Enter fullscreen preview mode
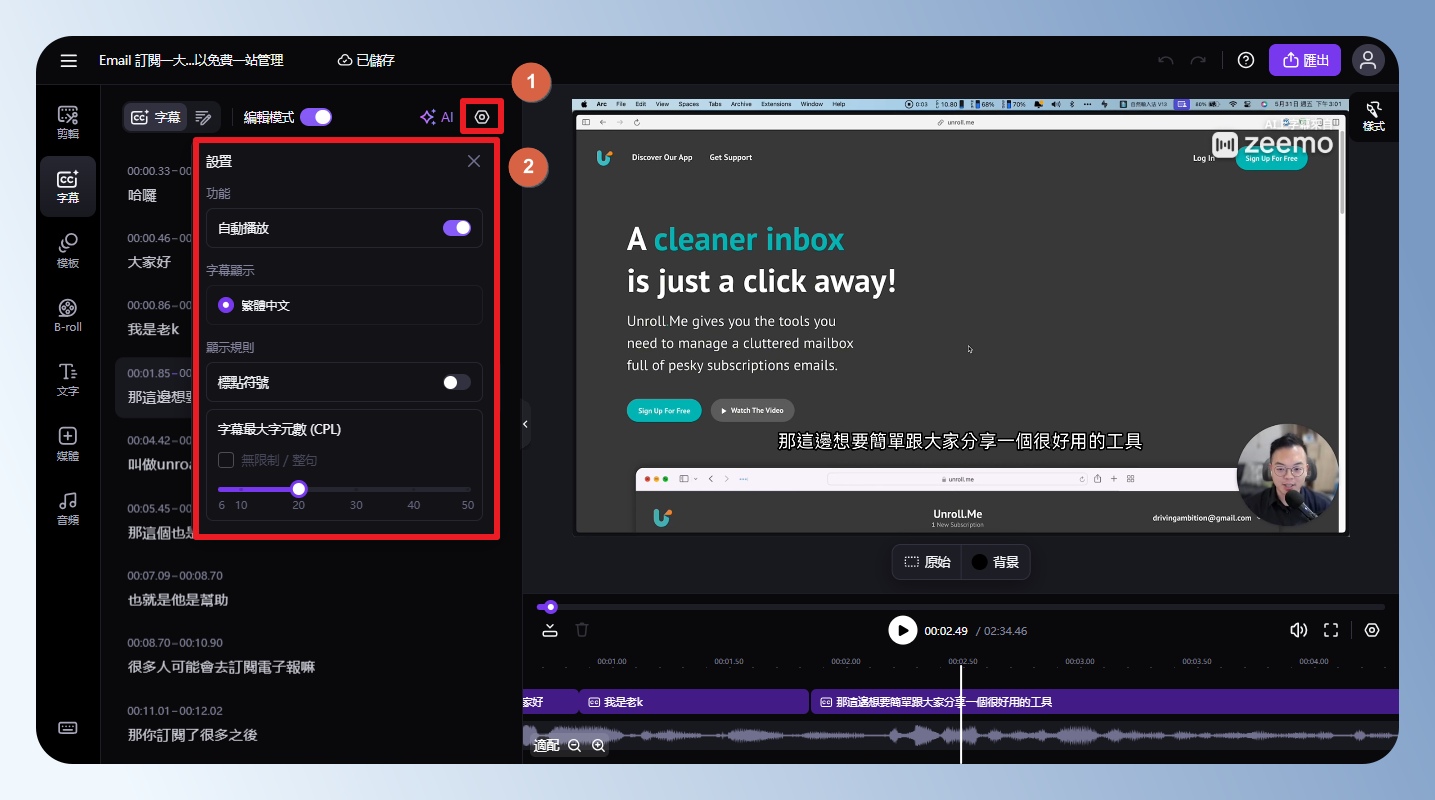 pyautogui.click(x=1331, y=630)
